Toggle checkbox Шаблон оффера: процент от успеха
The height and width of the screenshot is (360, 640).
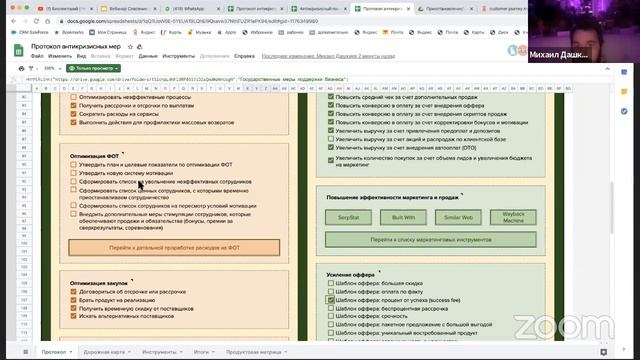331,300
